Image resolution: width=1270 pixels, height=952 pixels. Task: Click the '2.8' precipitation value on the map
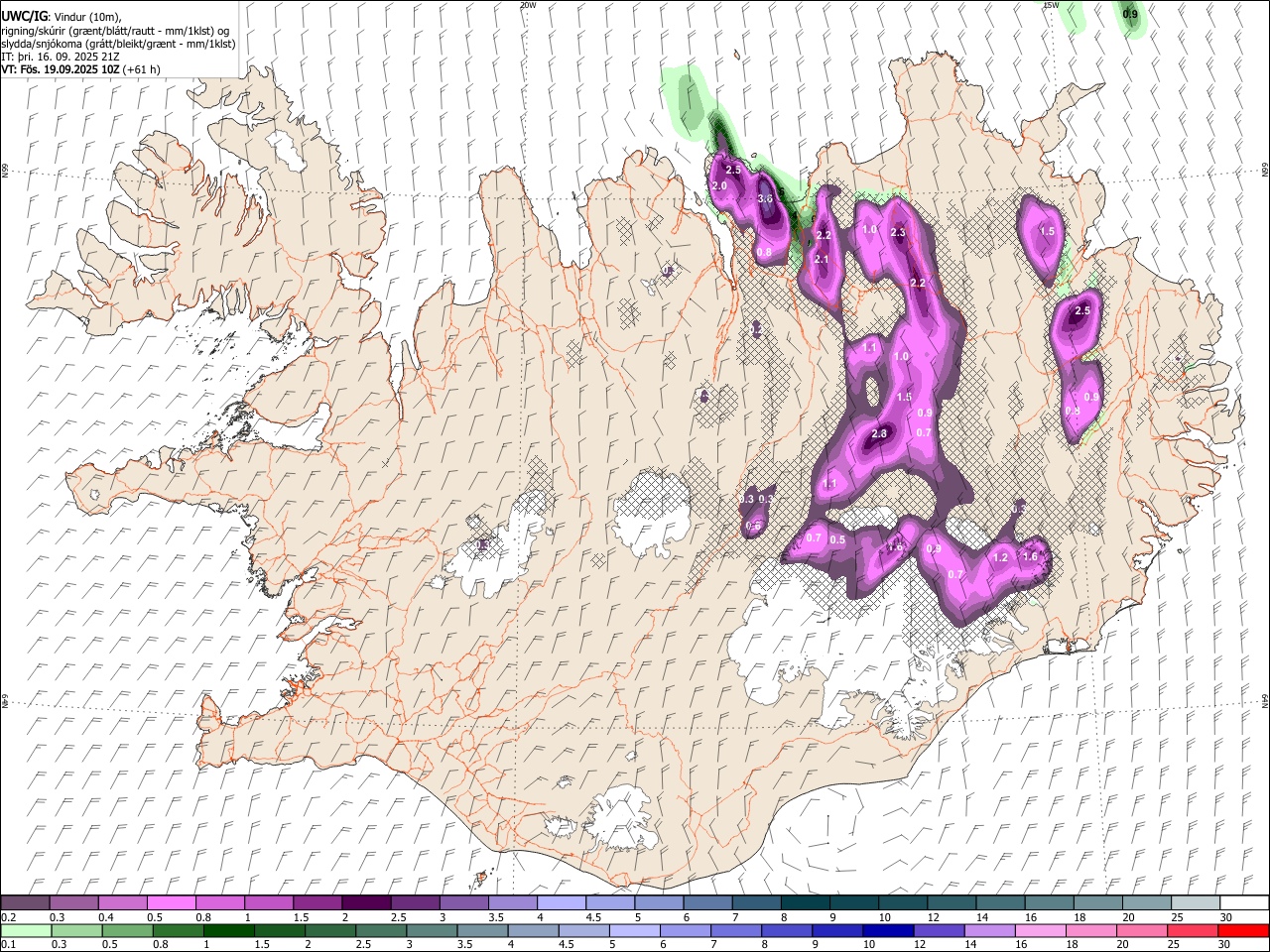(879, 433)
